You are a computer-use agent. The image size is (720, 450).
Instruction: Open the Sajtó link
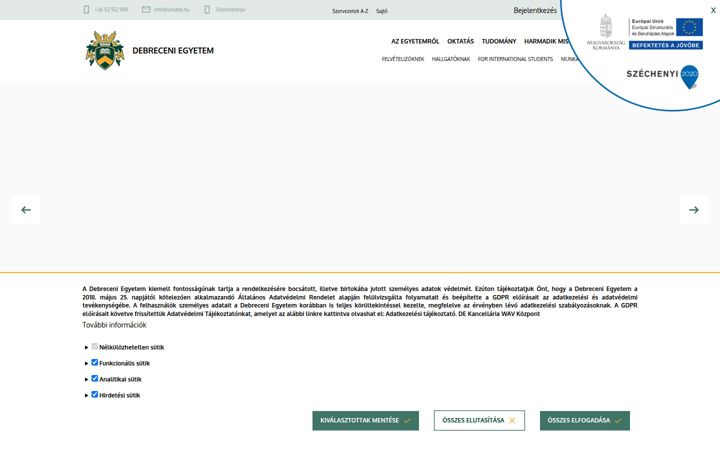point(382,11)
